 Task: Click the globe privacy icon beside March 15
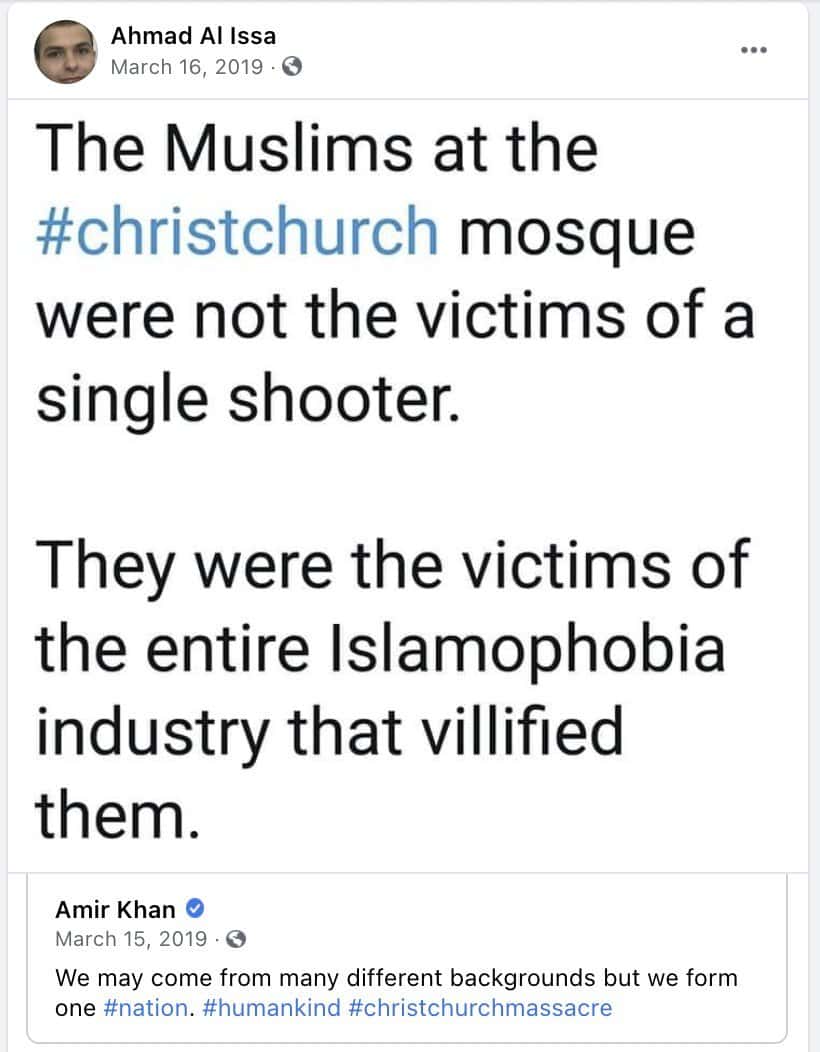tap(237, 939)
